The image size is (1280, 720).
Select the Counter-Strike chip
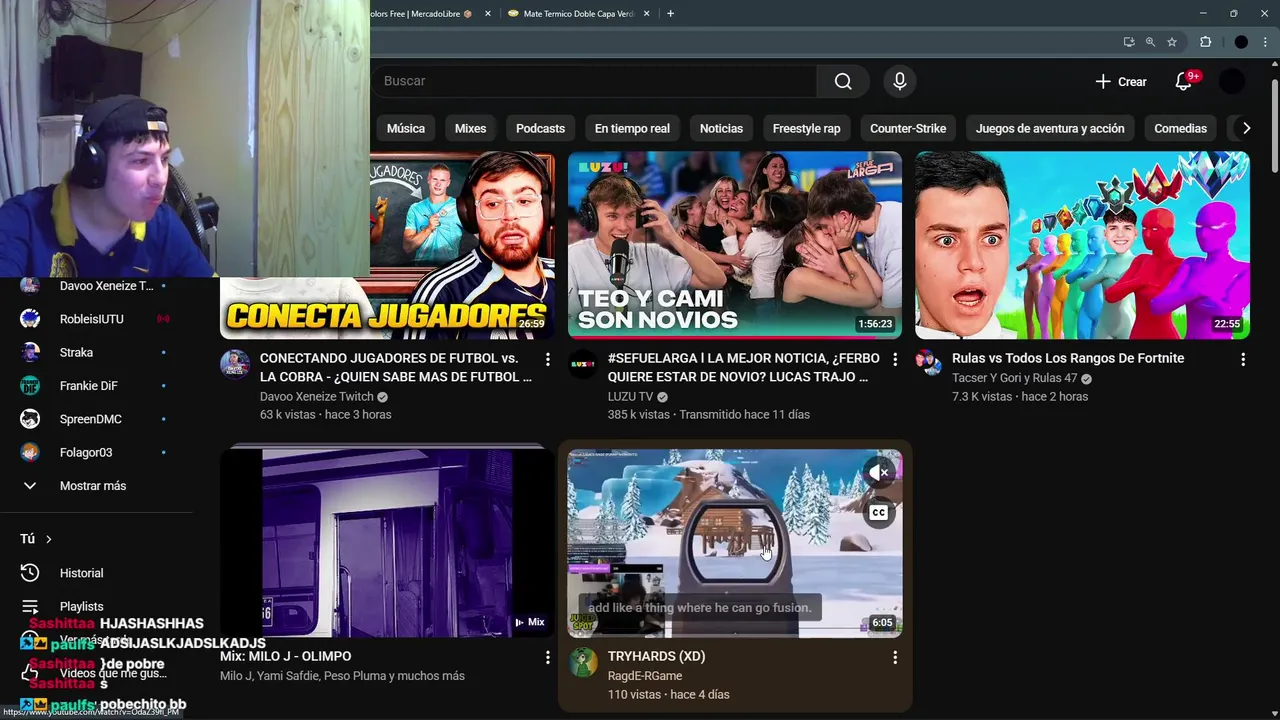[908, 128]
